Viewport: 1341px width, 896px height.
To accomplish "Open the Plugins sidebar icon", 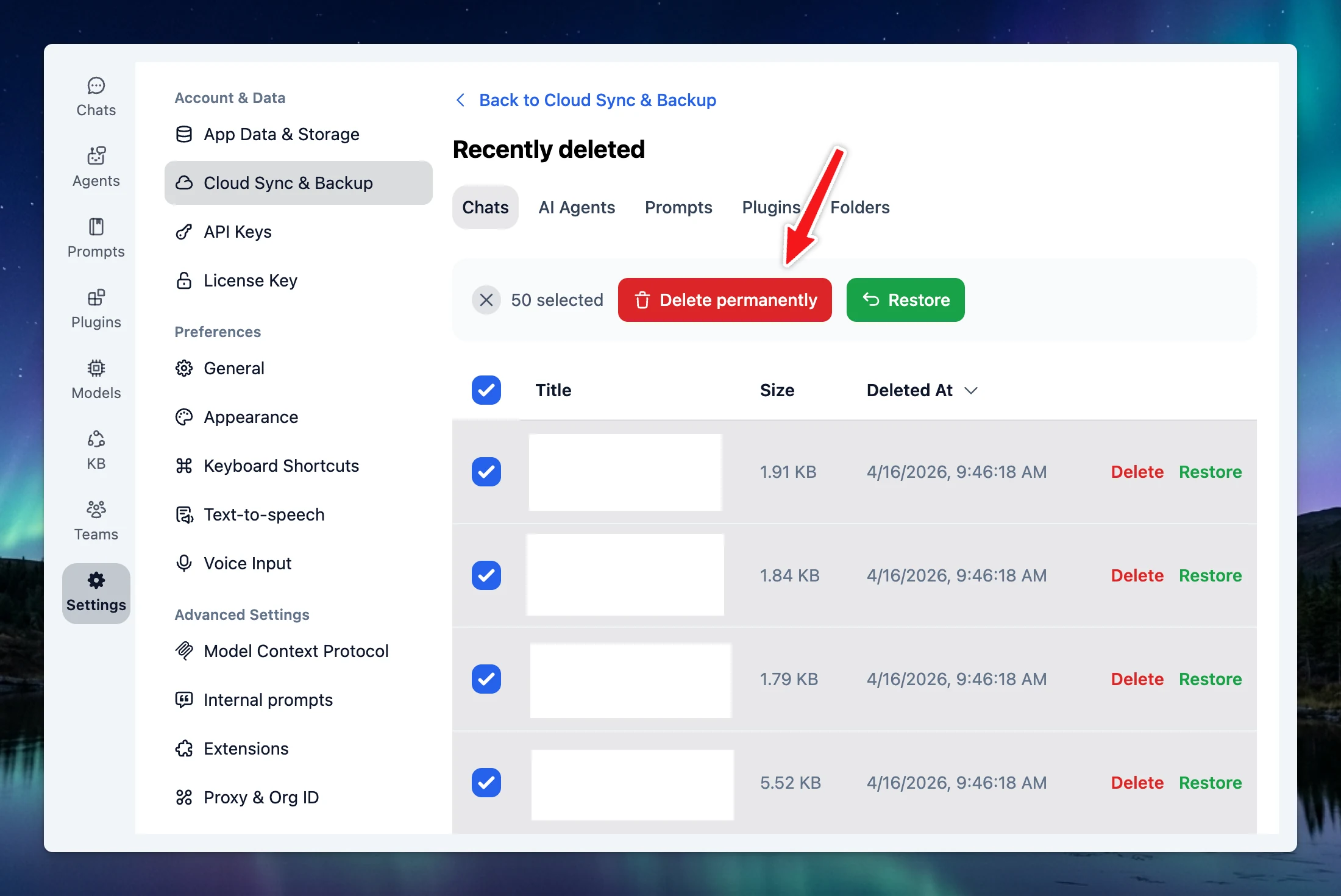I will pos(96,309).
